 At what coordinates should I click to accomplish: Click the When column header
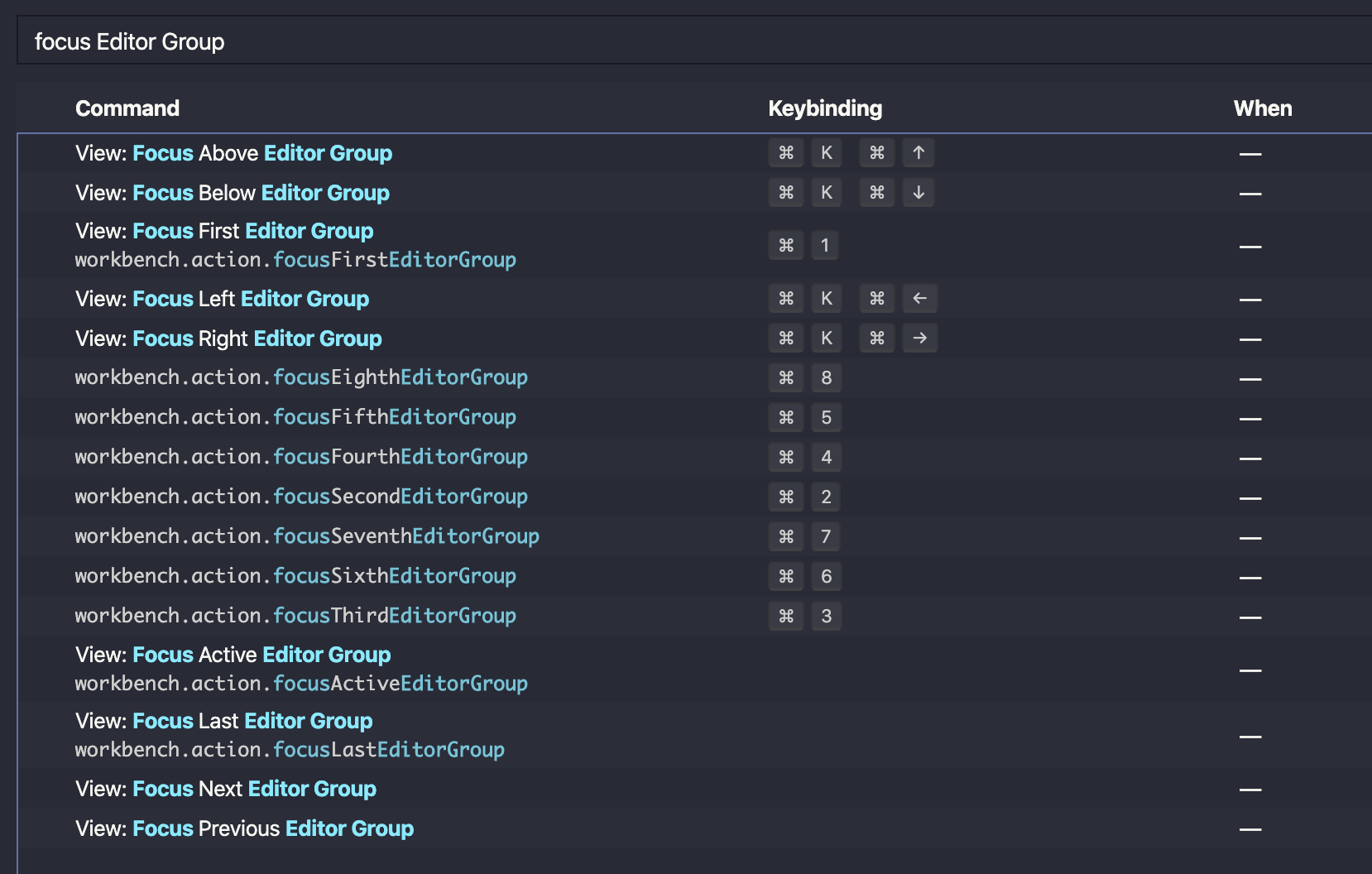coord(1262,108)
